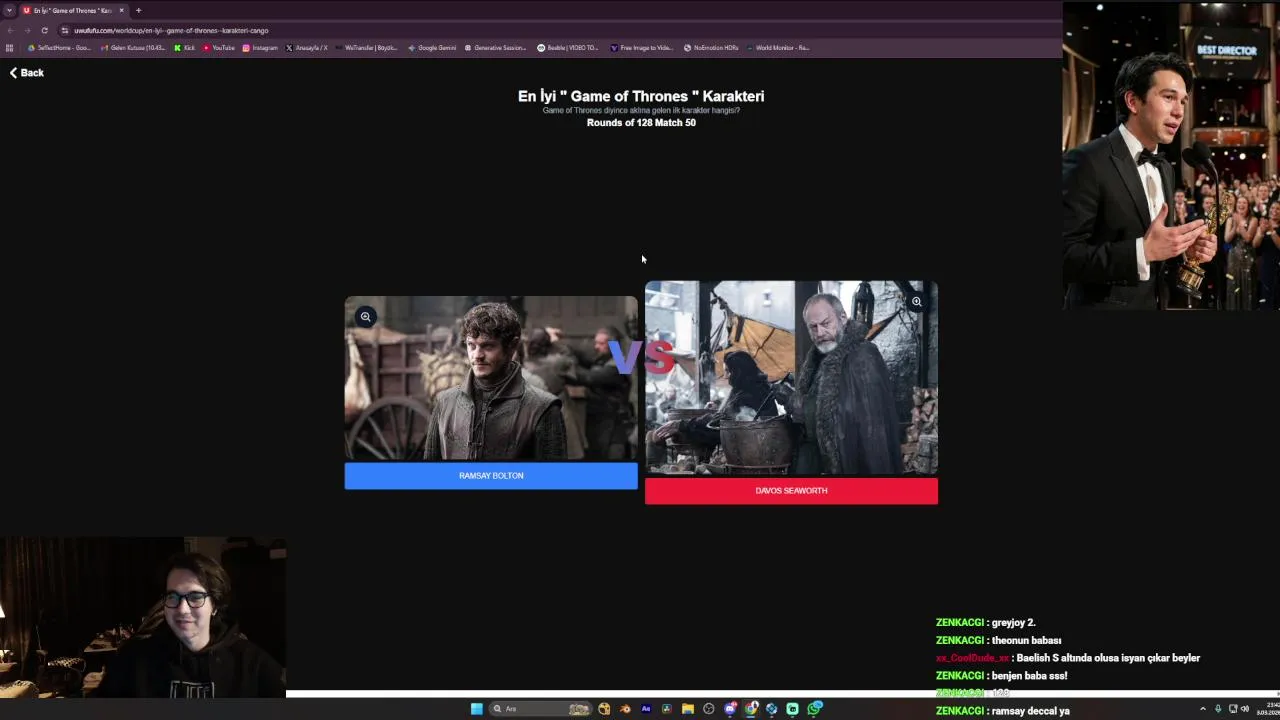
Task: Vote for DAVOS SEAWORTH red button
Action: pos(791,491)
